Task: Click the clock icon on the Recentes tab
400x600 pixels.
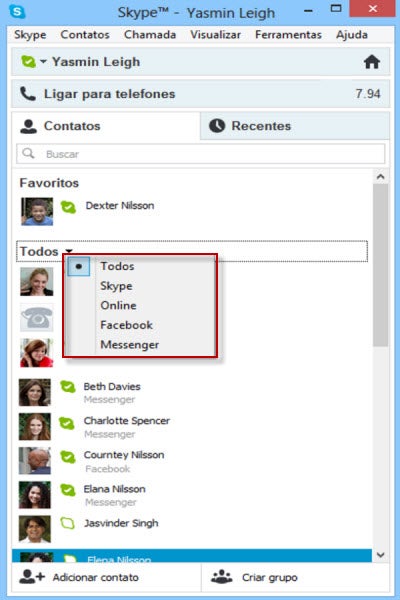Action: 217,126
